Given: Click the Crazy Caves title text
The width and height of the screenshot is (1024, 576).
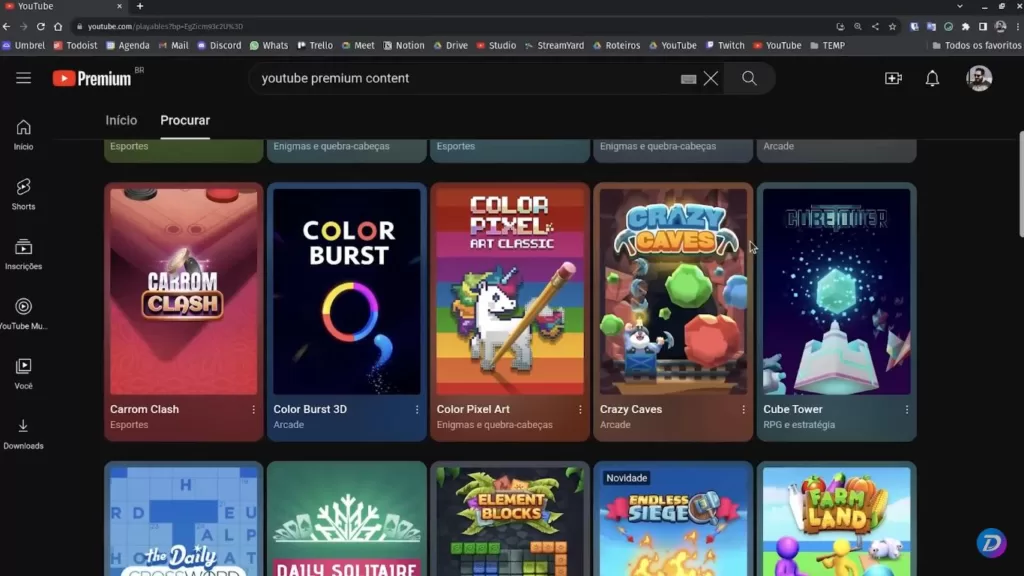Looking at the screenshot, I should 631,409.
